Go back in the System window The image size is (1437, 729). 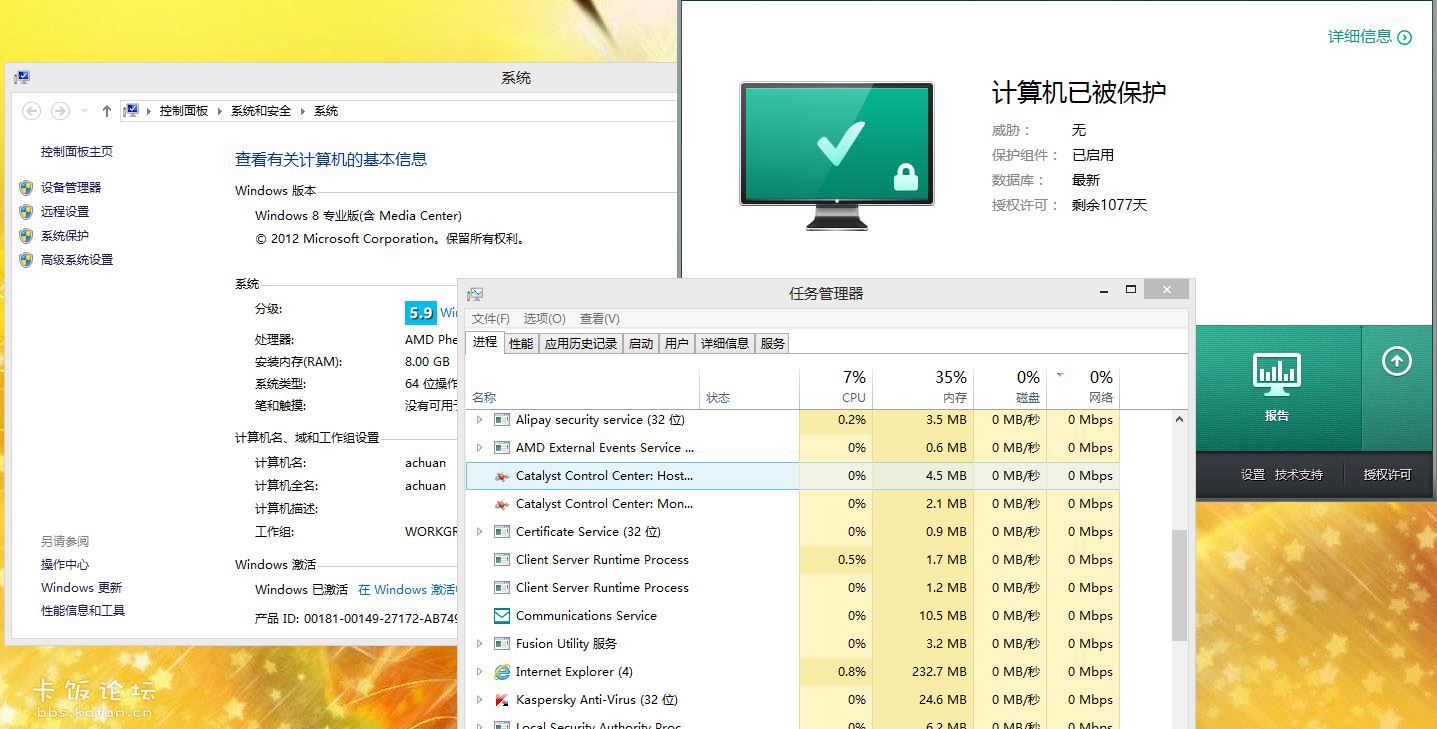(x=31, y=111)
